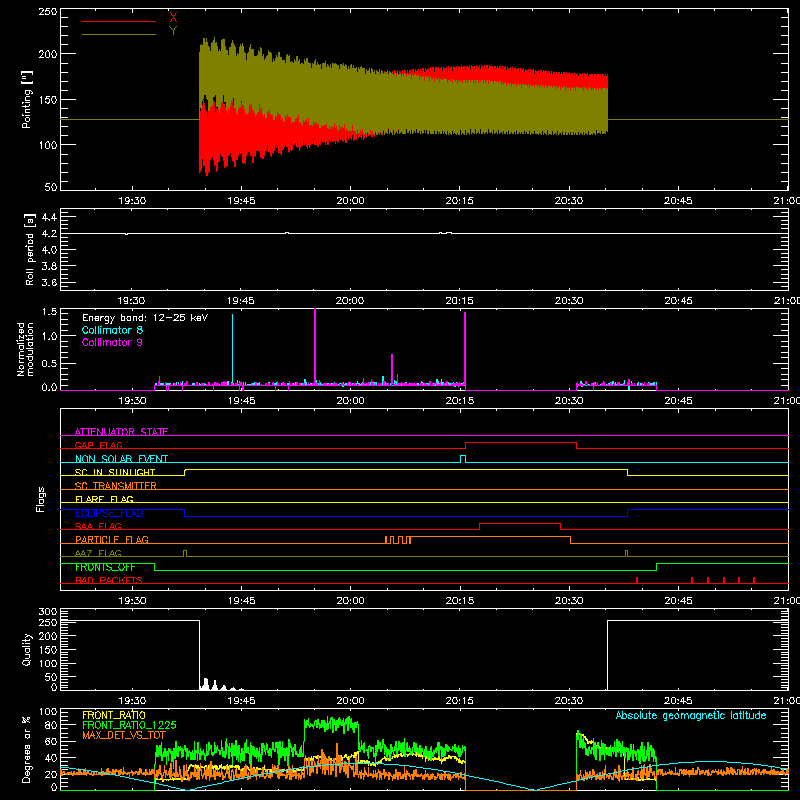Click the NON_SOLAR_EVENT flag label

click(x=121, y=459)
